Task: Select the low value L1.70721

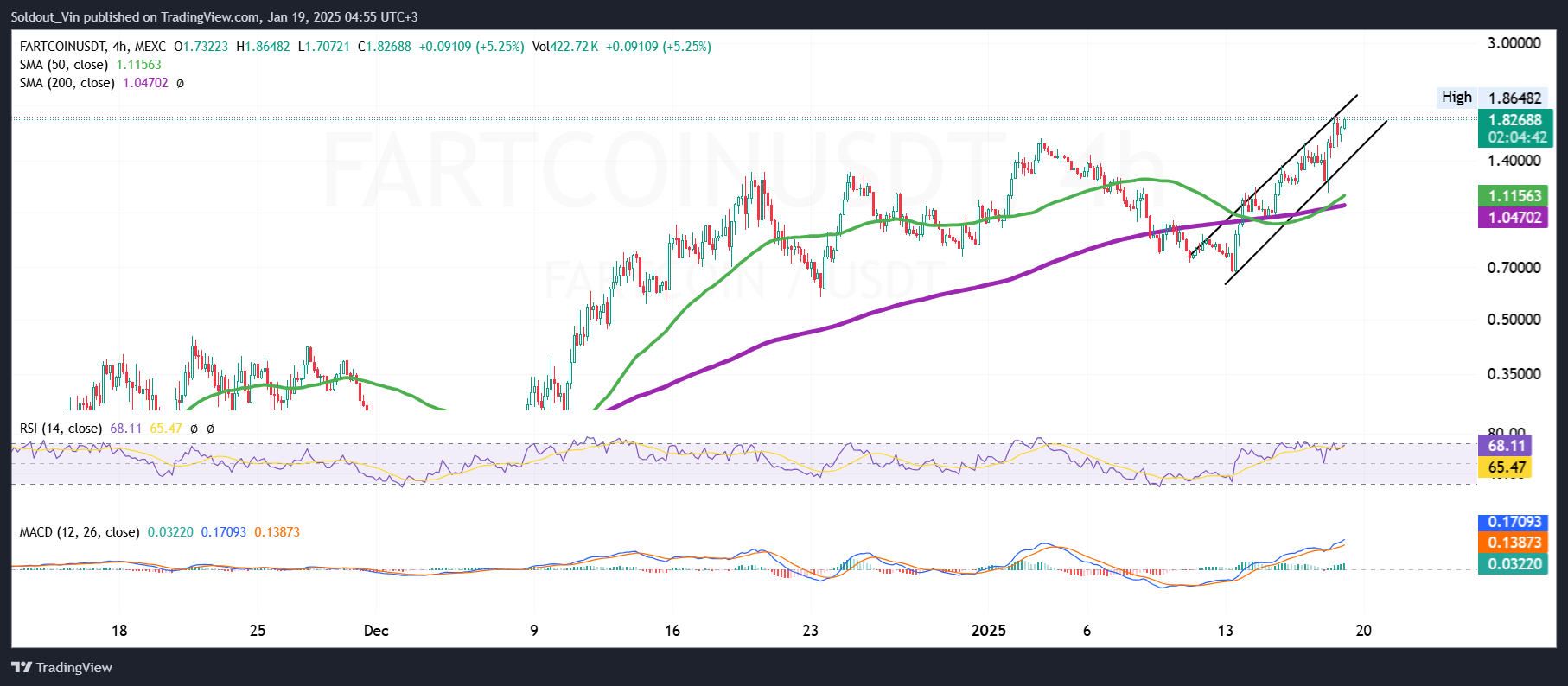Action: coord(324,47)
